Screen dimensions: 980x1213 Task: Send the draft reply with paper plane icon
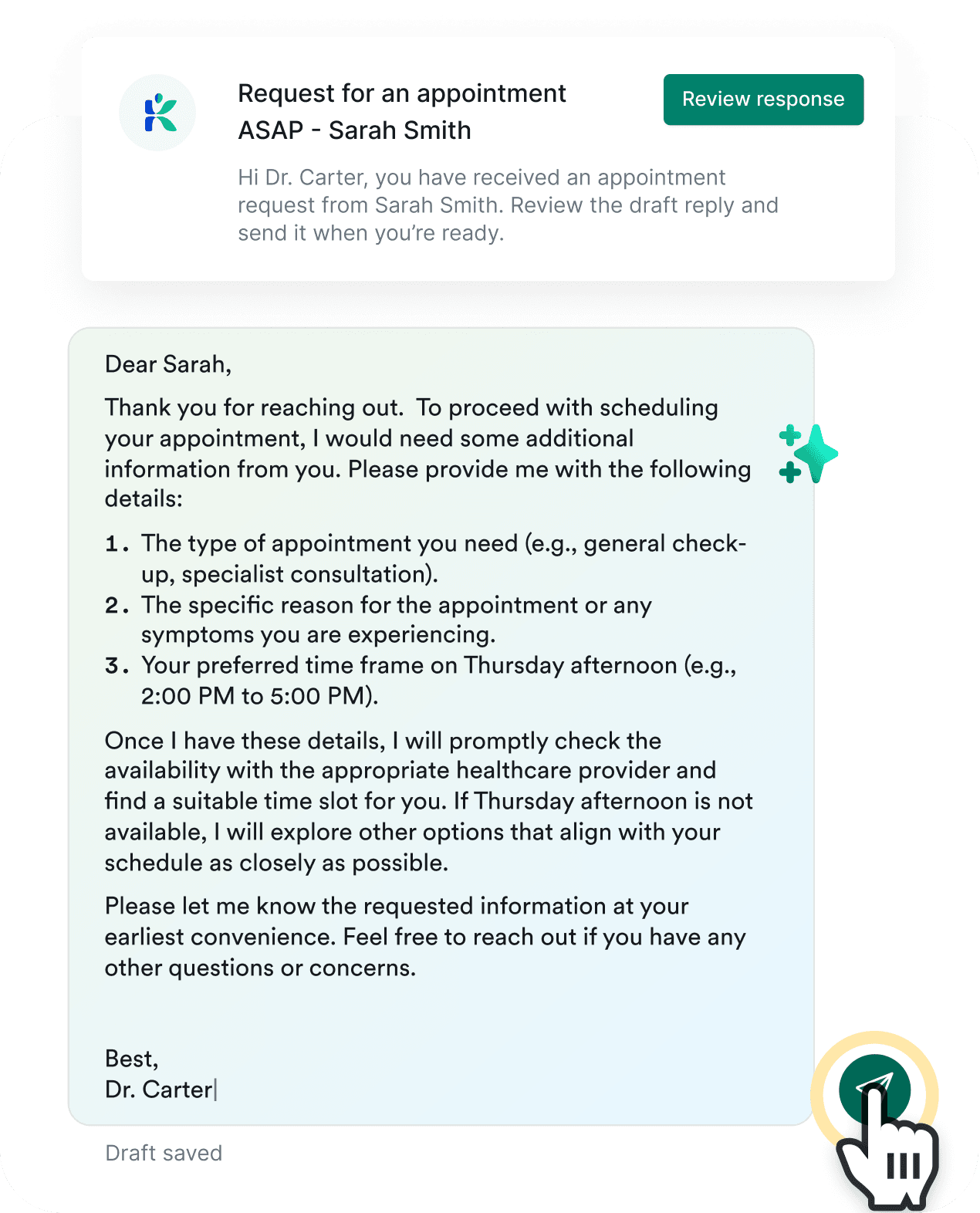pyautogui.click(x=875, y=1090)
